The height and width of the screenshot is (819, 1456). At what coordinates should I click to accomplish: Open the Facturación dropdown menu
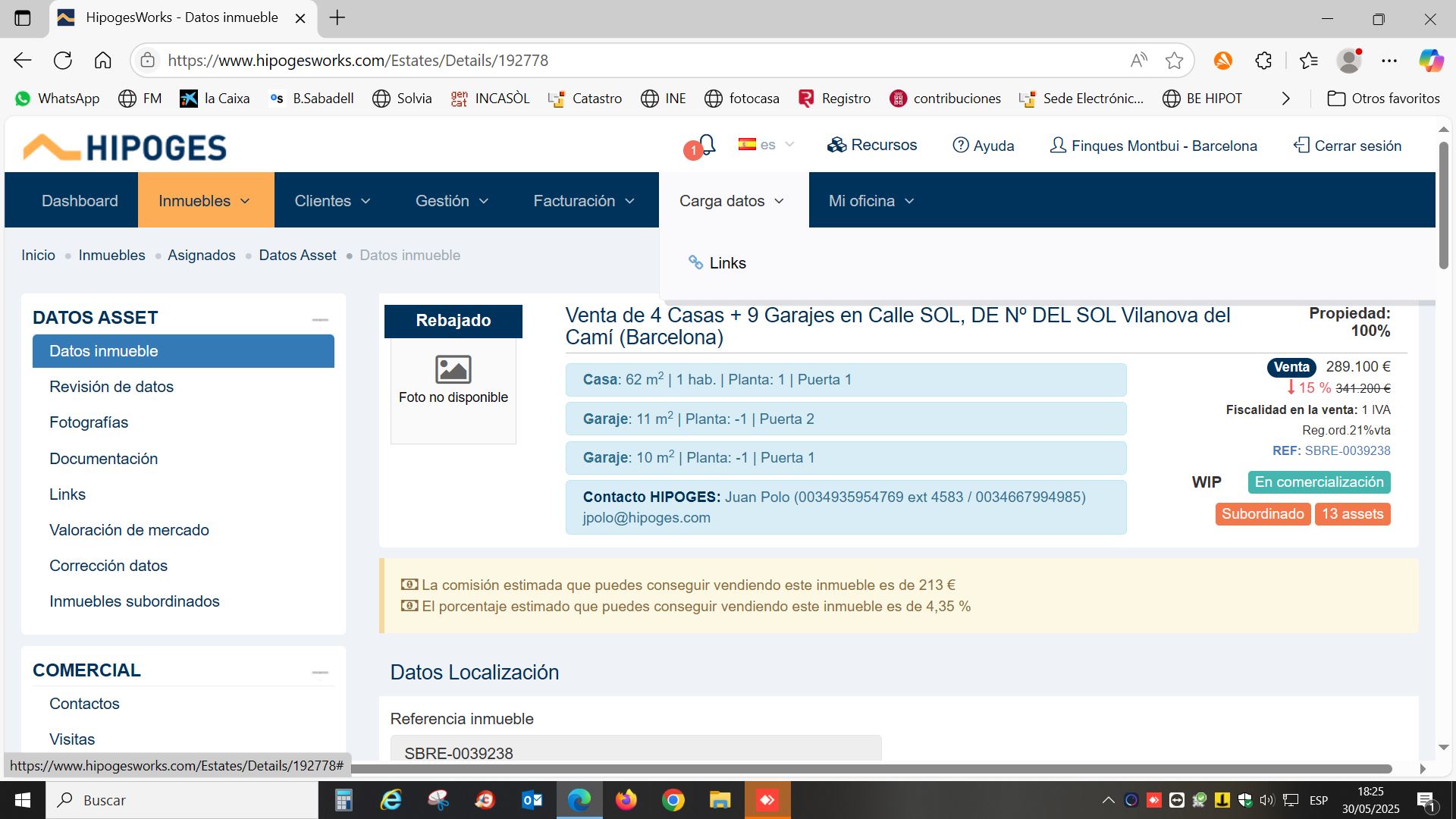(x=583, y=201)
